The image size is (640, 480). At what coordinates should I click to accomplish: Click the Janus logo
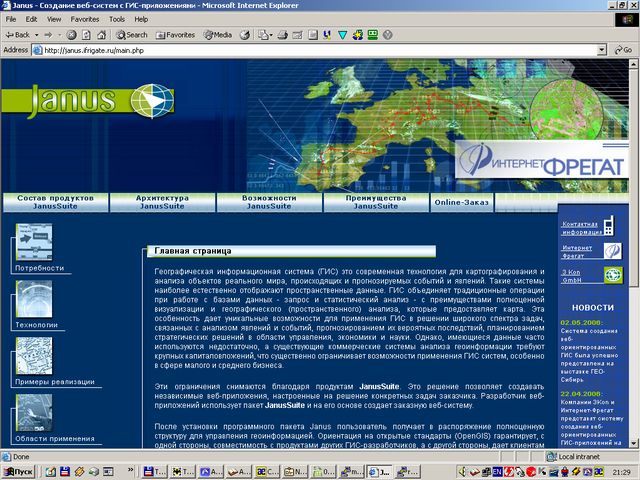[88, 101]
